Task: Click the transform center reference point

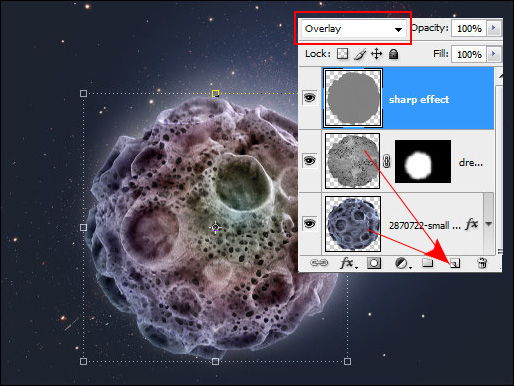Action: [x=215, y=228]
